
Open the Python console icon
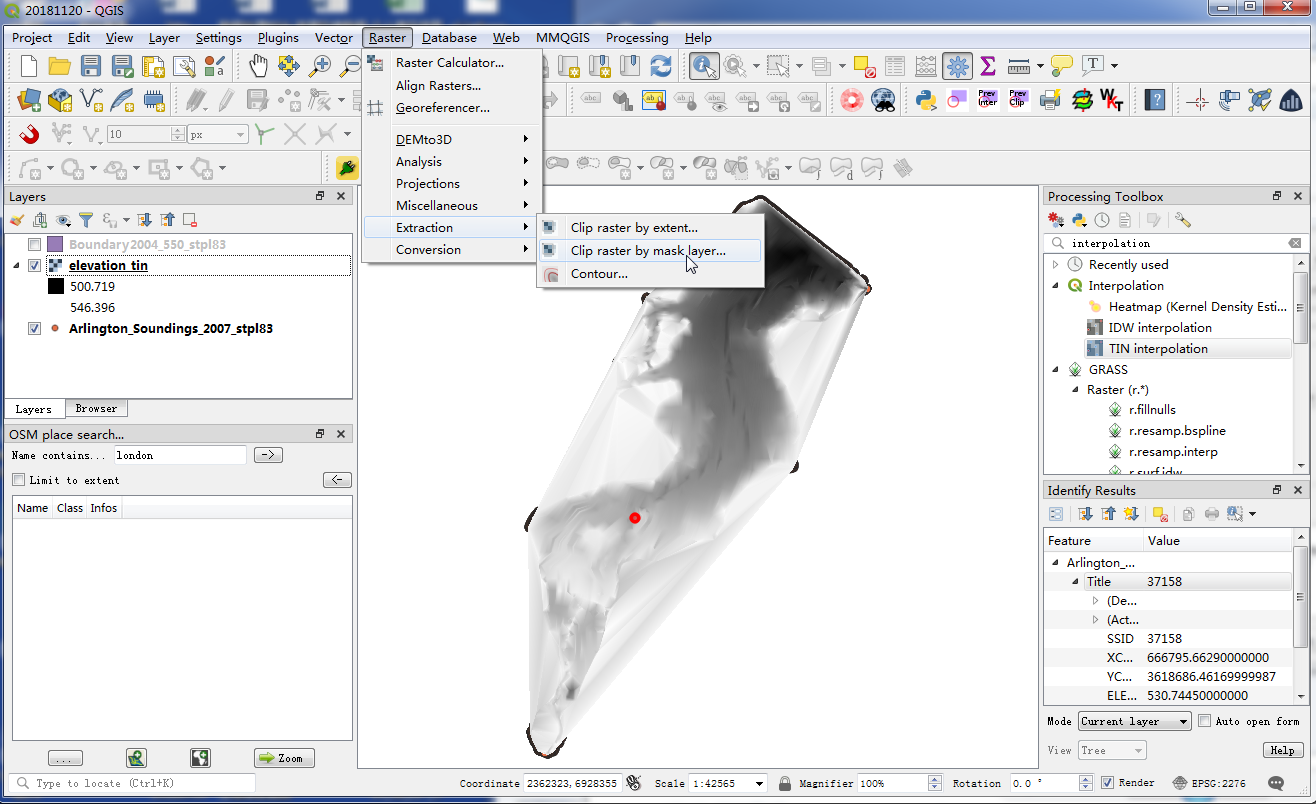(x=926, y=100)
